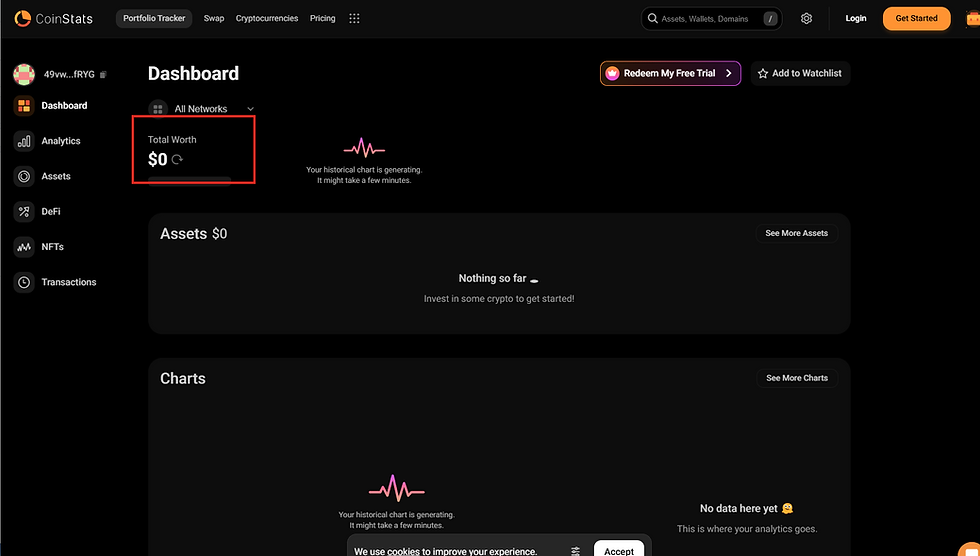Viewport: 980px width, 556px height.
Task: Click arrow on Redeem My Free Trial
Action: click(x=728, y=73)
